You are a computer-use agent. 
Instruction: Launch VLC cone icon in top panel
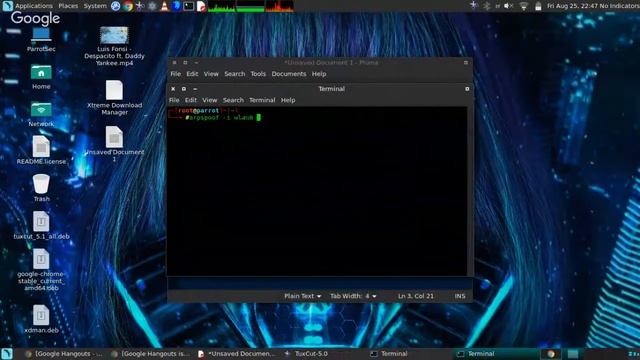tap(164, 6)
